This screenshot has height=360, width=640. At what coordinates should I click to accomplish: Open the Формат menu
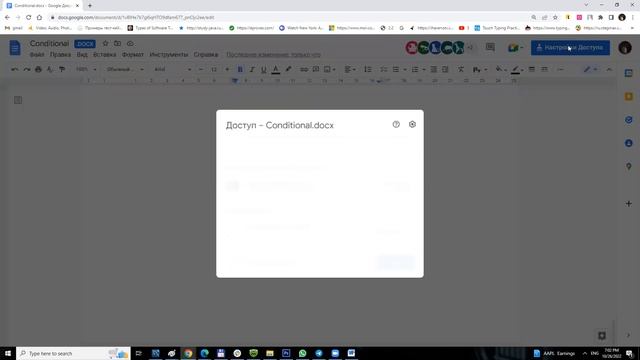point(133,55)
